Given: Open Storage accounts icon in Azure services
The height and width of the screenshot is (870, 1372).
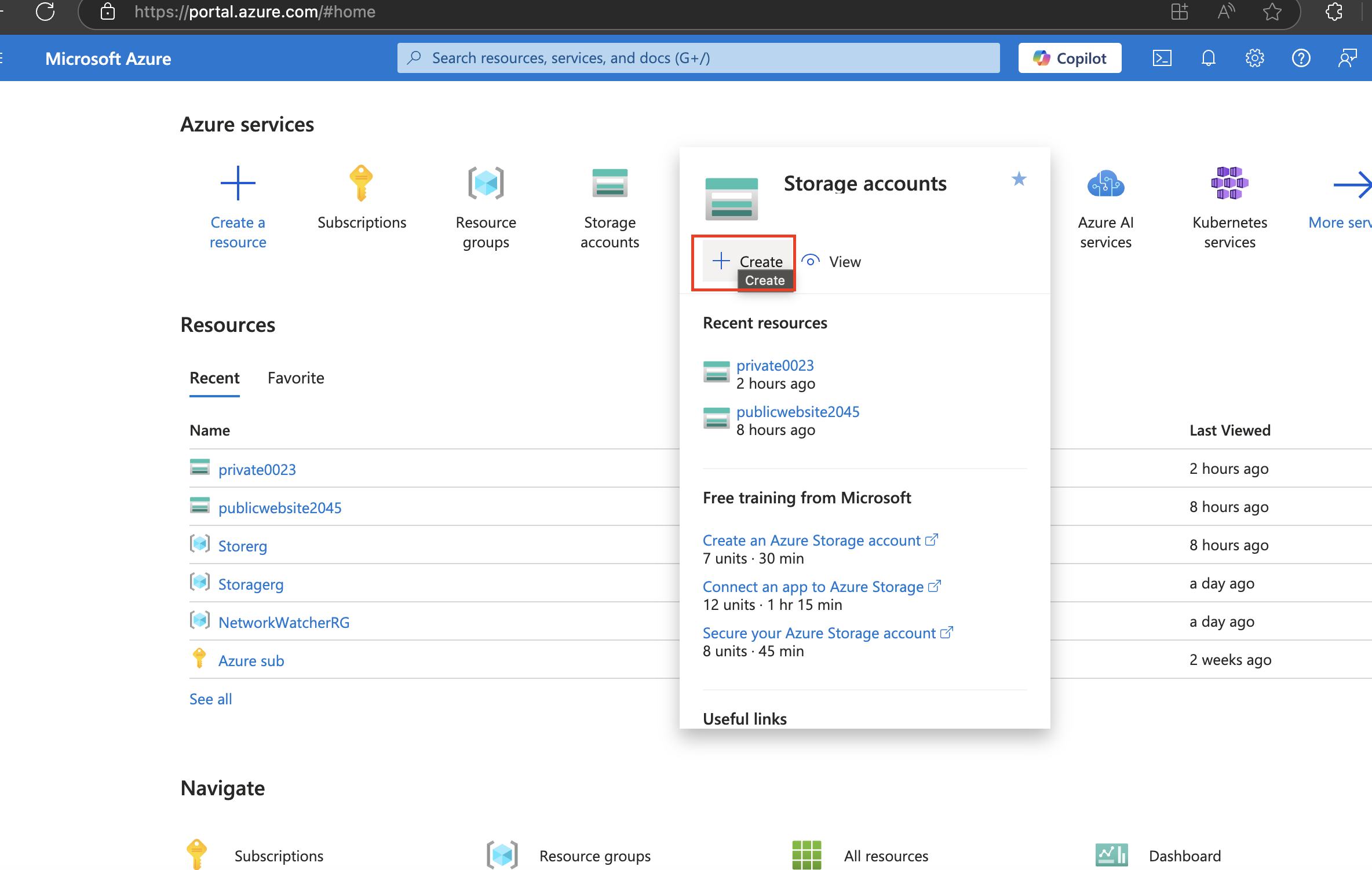Looking at the screenshot, I should 610,183.
